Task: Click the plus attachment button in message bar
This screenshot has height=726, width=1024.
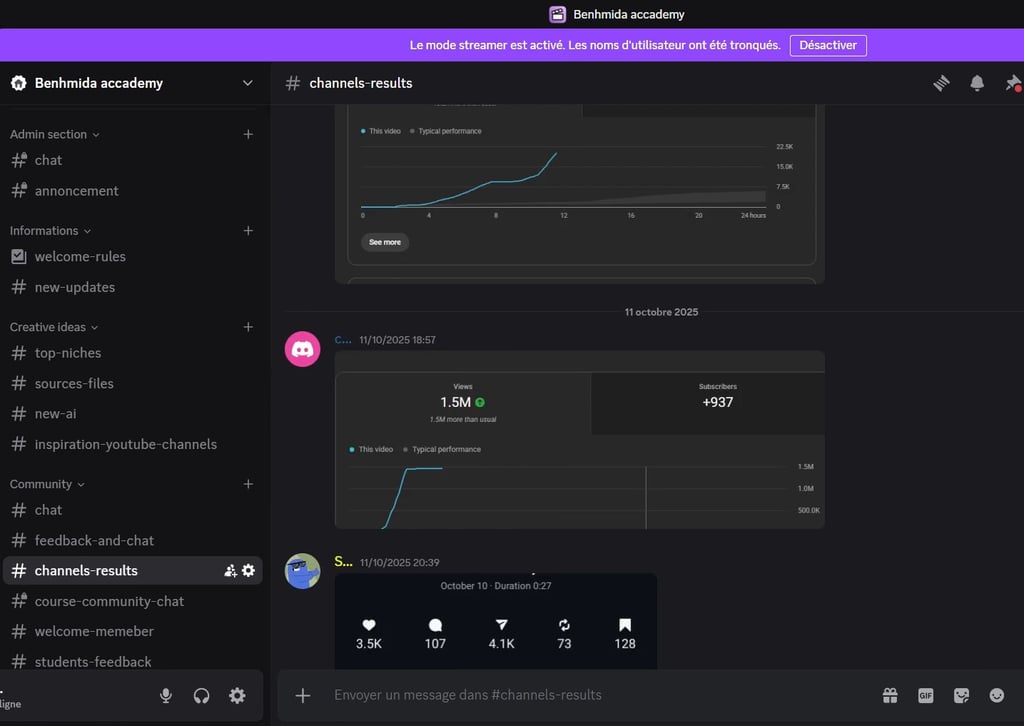Action: point(302,695)
